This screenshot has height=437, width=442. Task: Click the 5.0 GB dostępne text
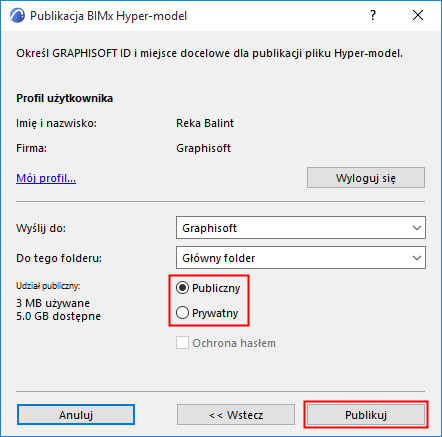[58, 316]
